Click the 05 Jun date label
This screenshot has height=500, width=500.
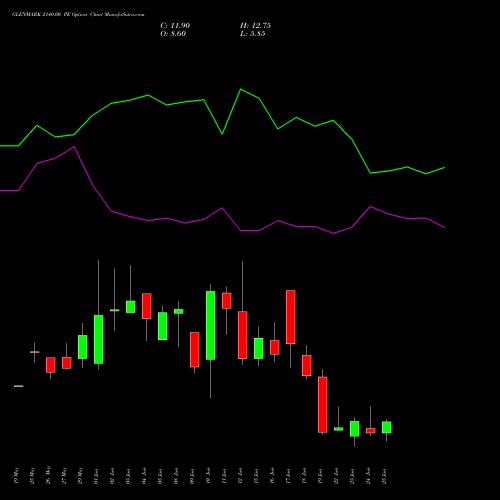tap(161, 476)
